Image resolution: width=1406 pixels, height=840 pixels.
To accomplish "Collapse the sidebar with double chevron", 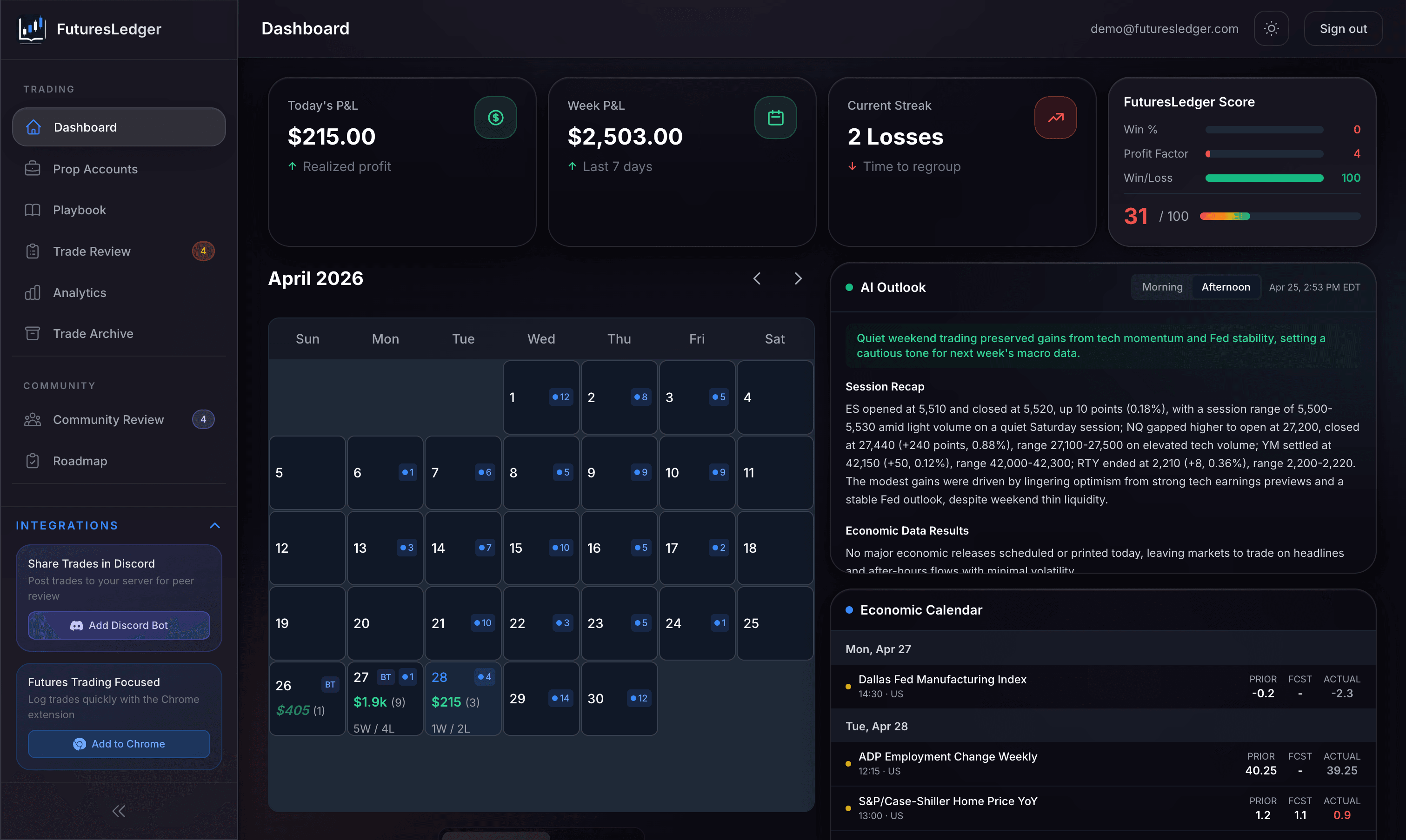I will [x=119, y=812].
